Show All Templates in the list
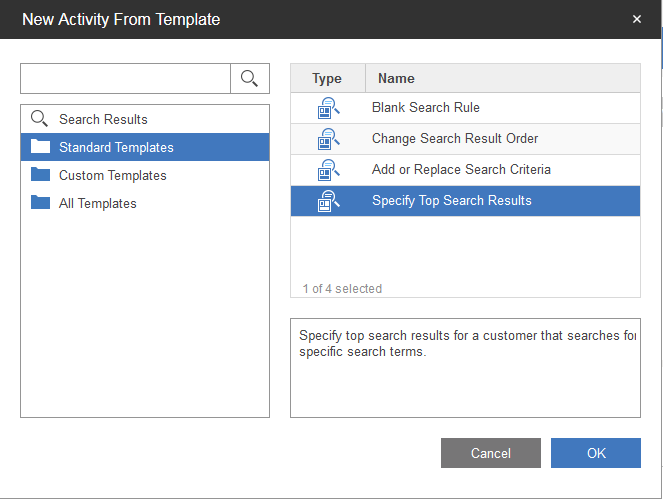663x499 pixels. 98,203
